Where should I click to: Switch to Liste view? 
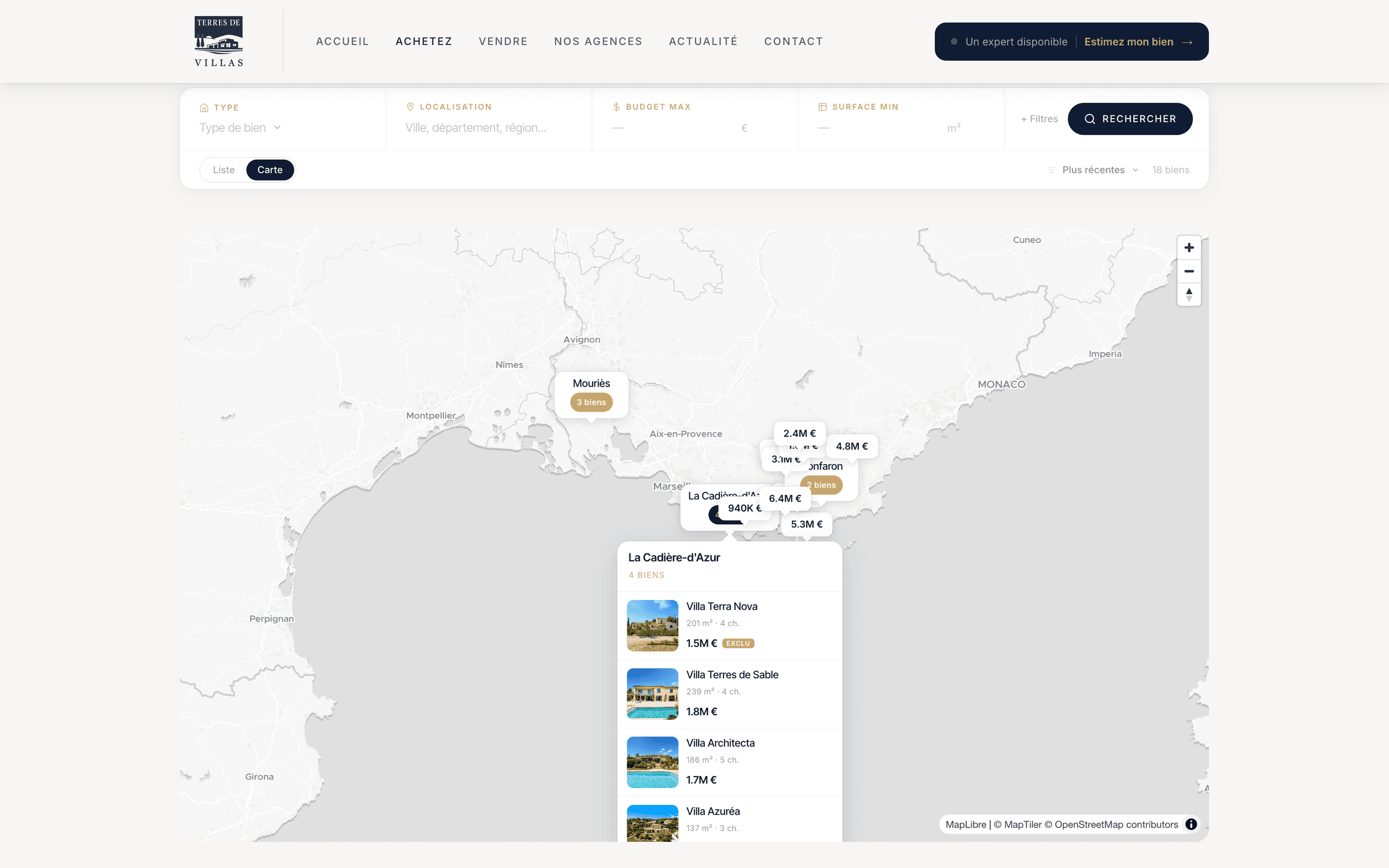tap(223, 170)
